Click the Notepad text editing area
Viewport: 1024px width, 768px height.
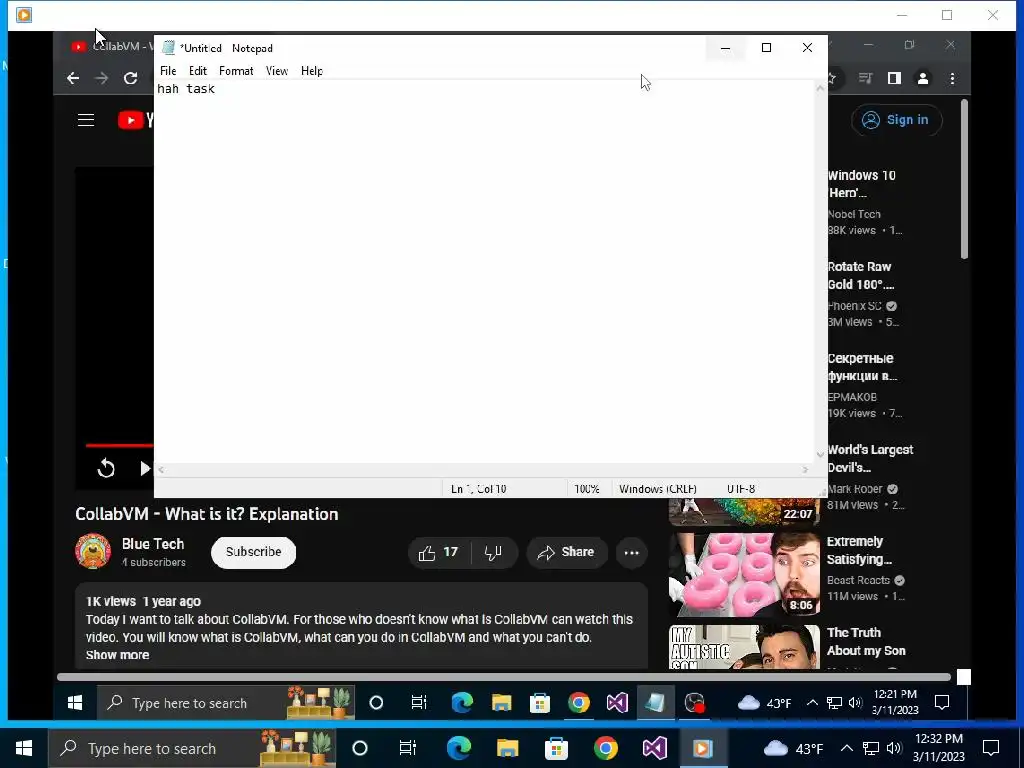coord(484,272)
